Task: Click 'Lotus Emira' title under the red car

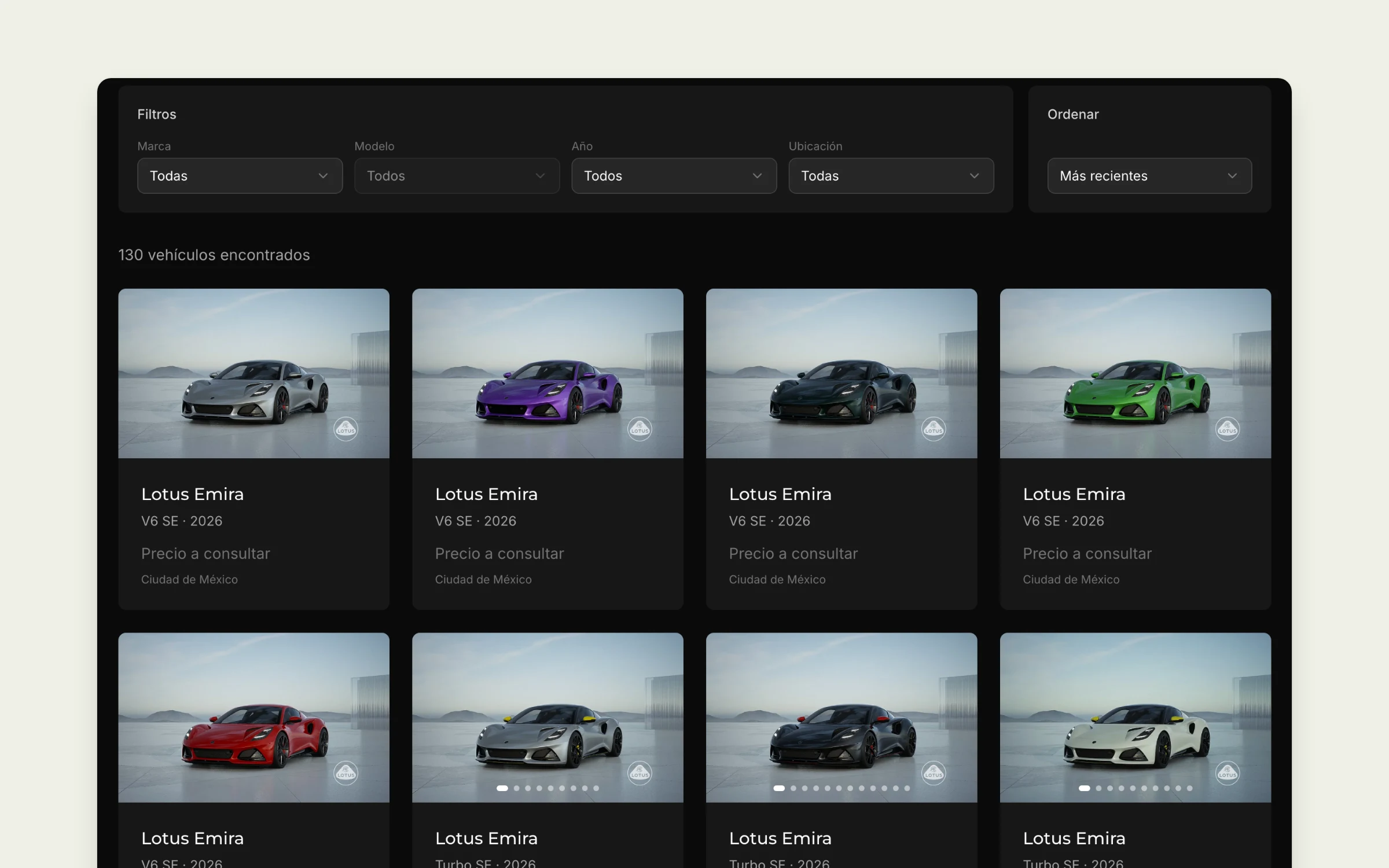Action: [x=193, y=838]
